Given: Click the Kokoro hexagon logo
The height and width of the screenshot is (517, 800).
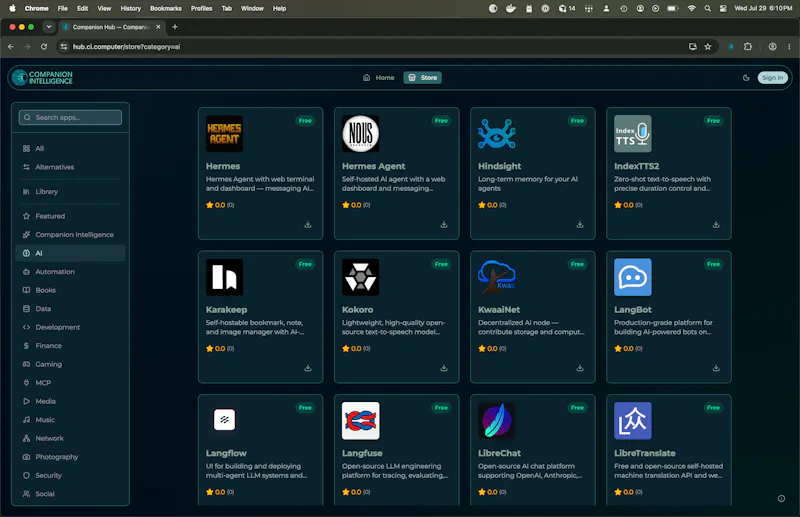Looking at the screenshot, I should [360, 277].
